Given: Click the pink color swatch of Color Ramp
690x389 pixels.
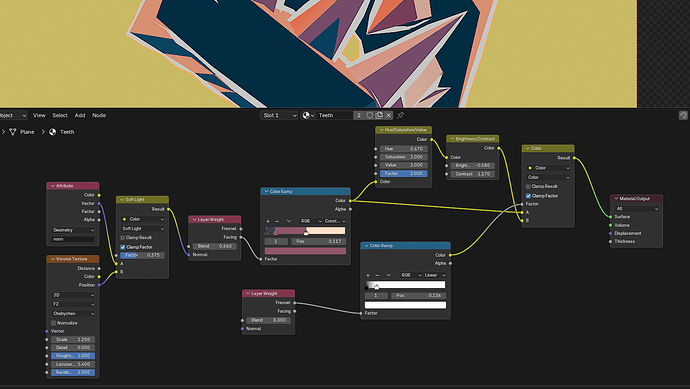Looking at the screenshot, I should click(x=305, y=251).
